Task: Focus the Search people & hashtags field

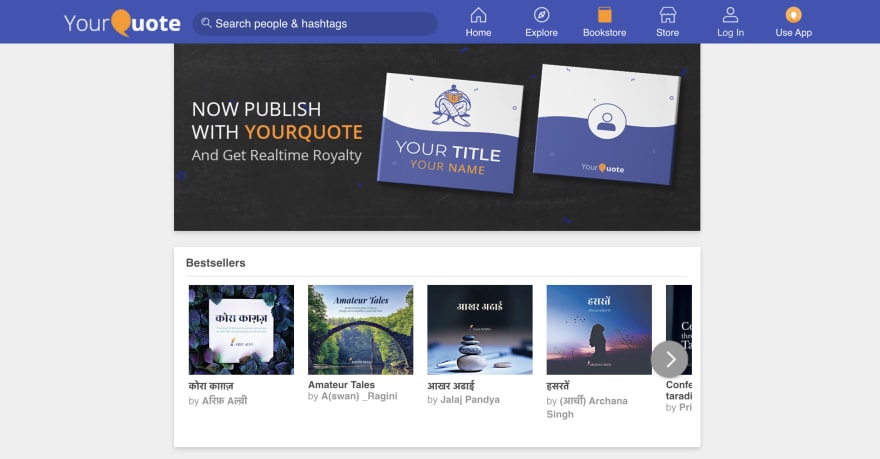Action: 315,24
